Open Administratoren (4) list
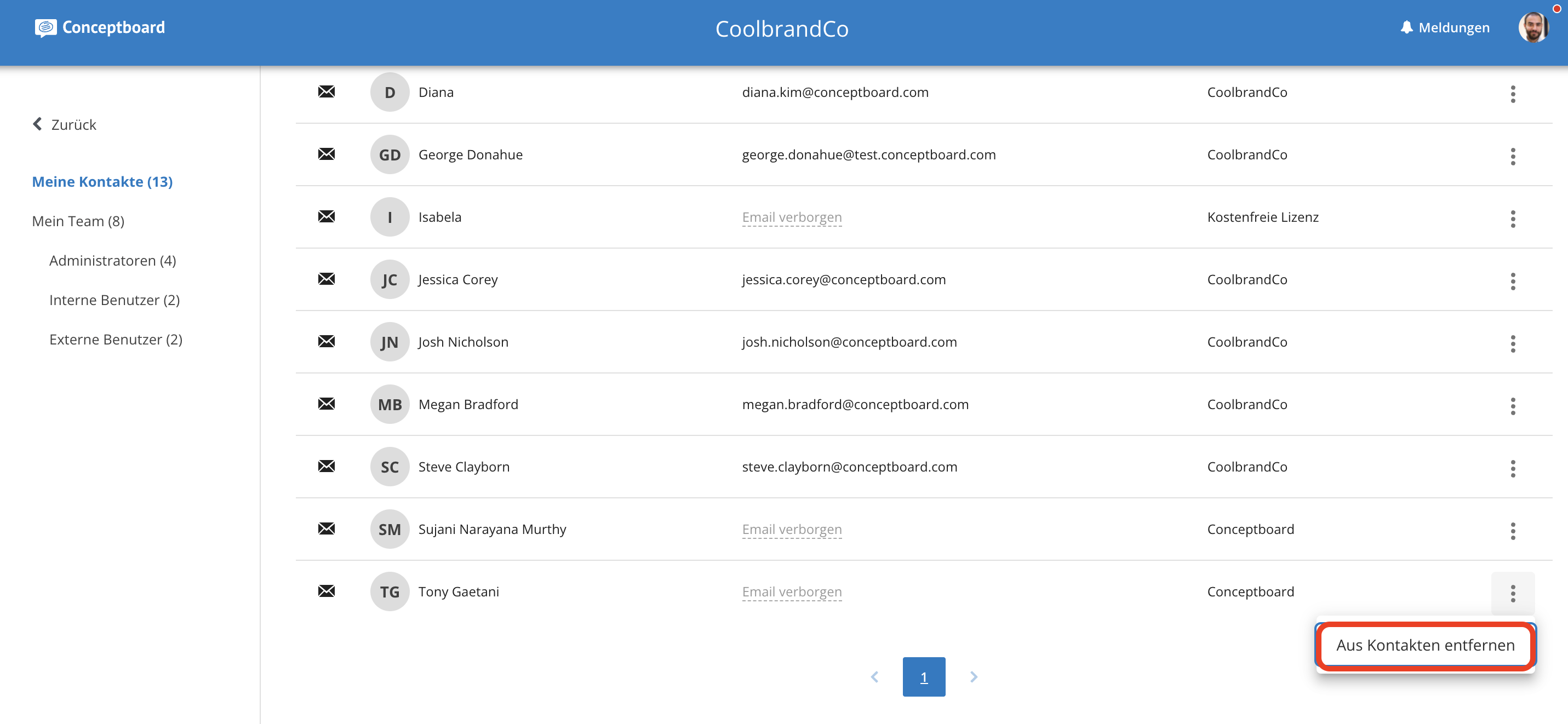 pos(113,260)
